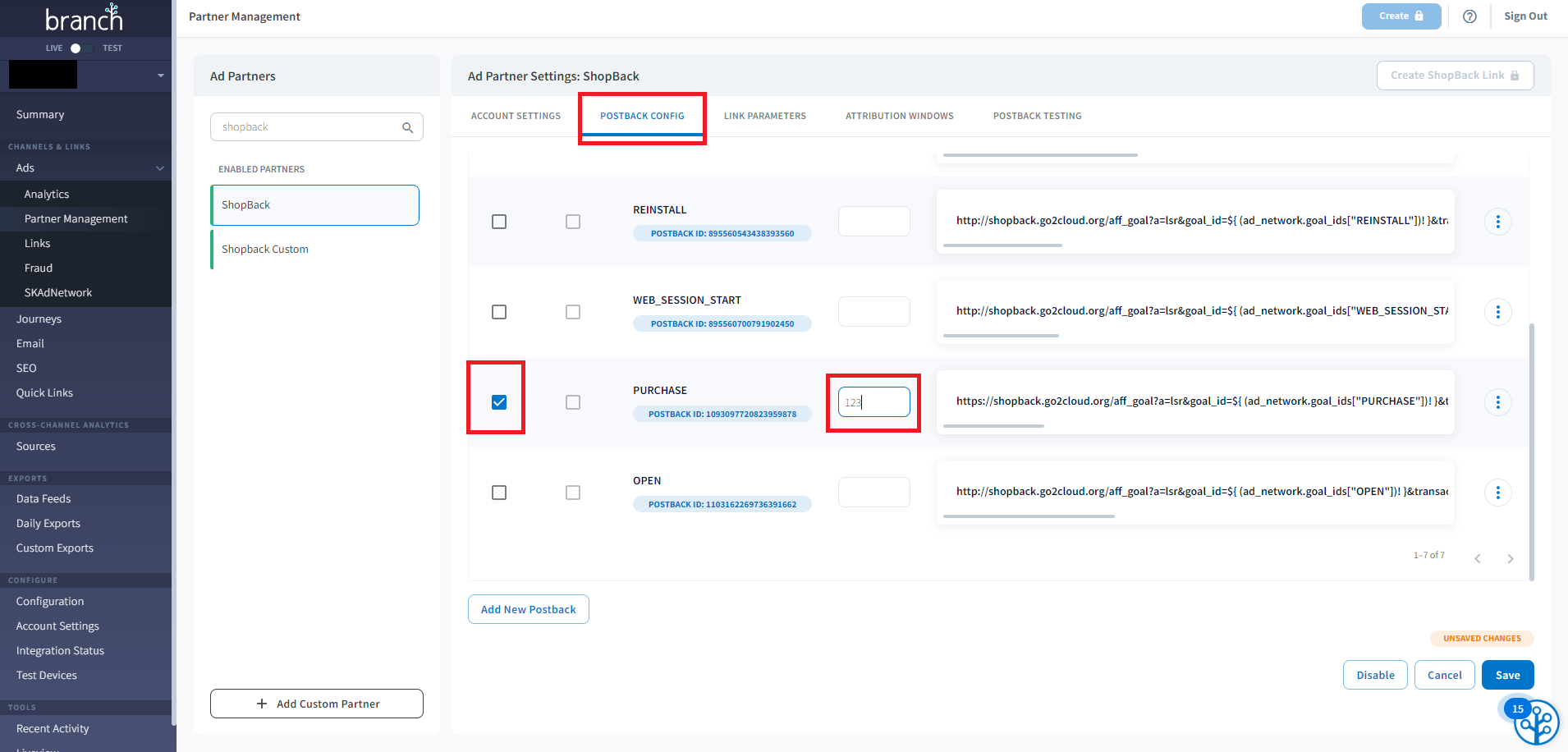Screen dimensions: 1568x752
Task: Check the second OPEN checkbox
Action: (573, 493)
